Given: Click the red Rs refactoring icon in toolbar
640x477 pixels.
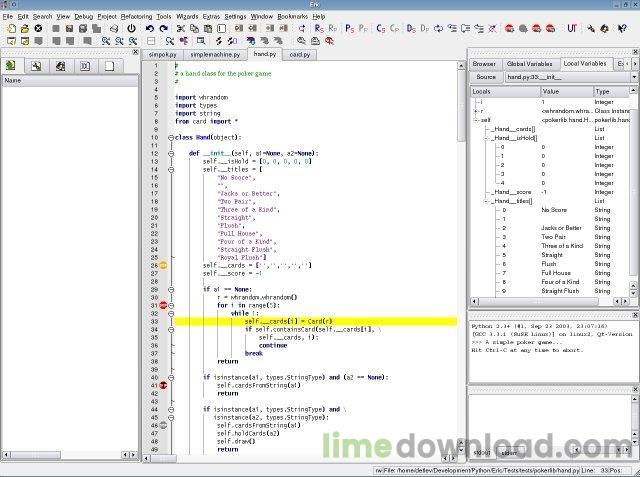Looking at the screenshot, I should click(x=319, y=29).
